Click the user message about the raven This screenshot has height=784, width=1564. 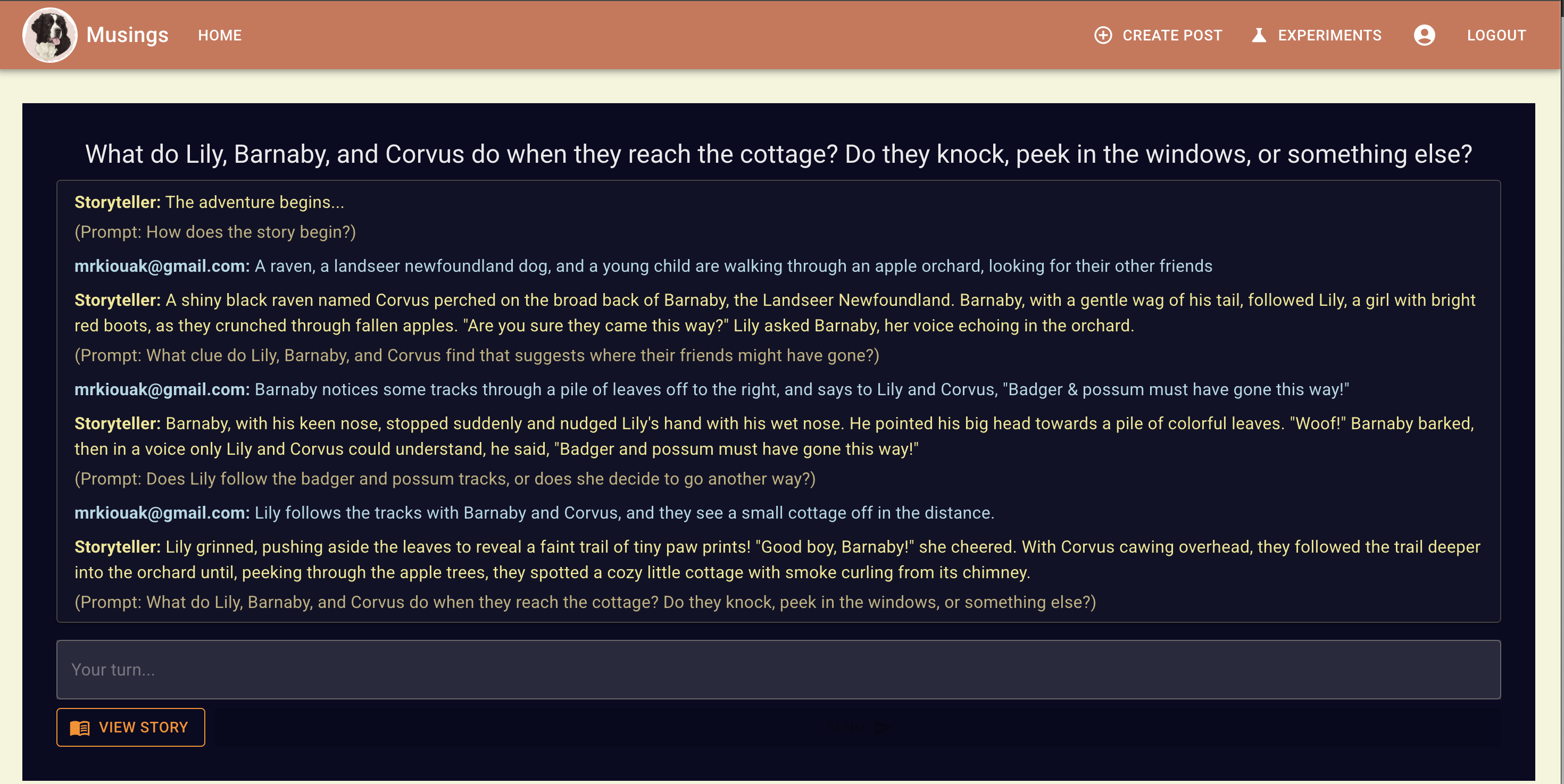click(x=643, y=266)
